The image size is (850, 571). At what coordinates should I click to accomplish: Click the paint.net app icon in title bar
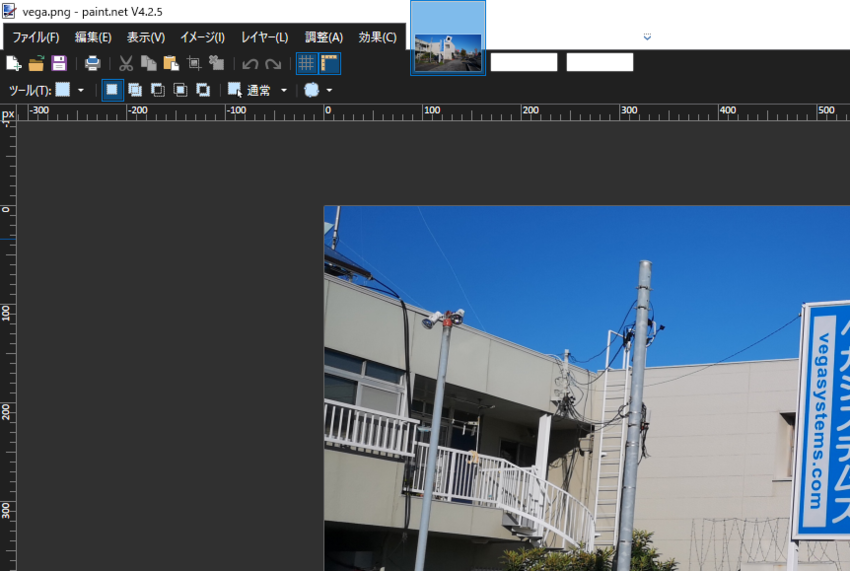point(9,11)
